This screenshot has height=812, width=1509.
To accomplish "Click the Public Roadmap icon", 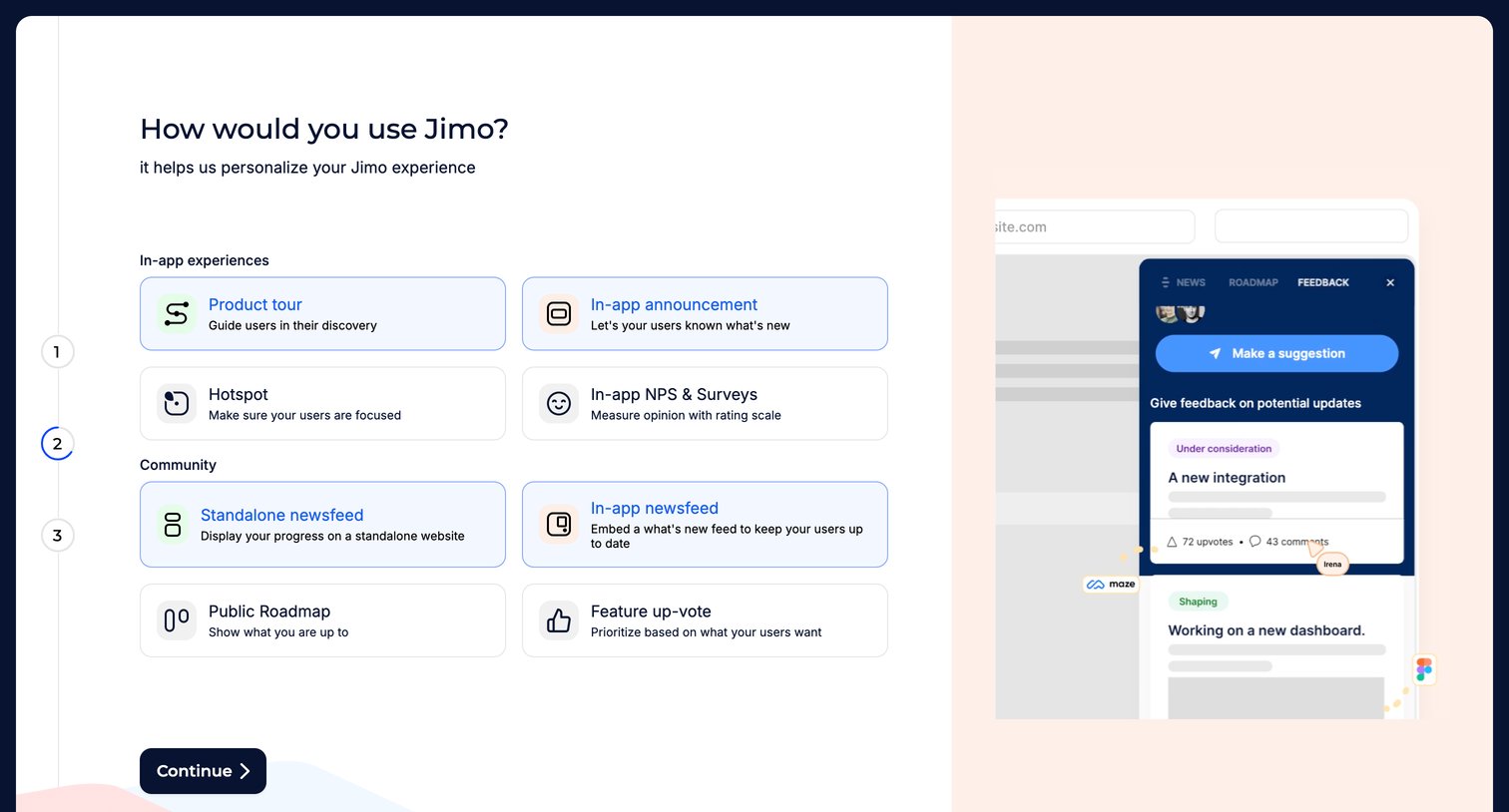I will click(177, 620).
